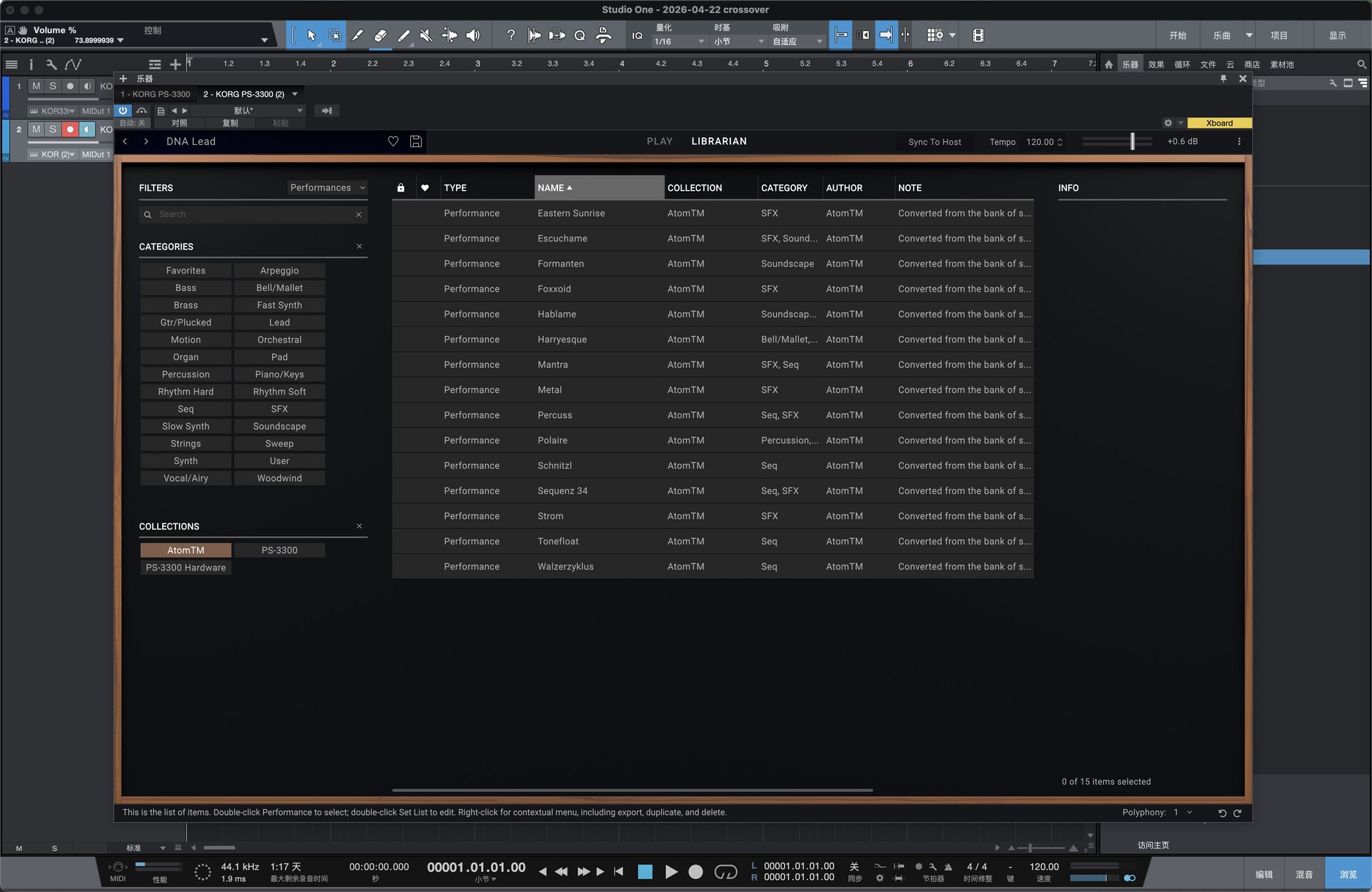Open the Performances filter dropdown
This screenshot has width=1372, height=892.
click(327, 187)
